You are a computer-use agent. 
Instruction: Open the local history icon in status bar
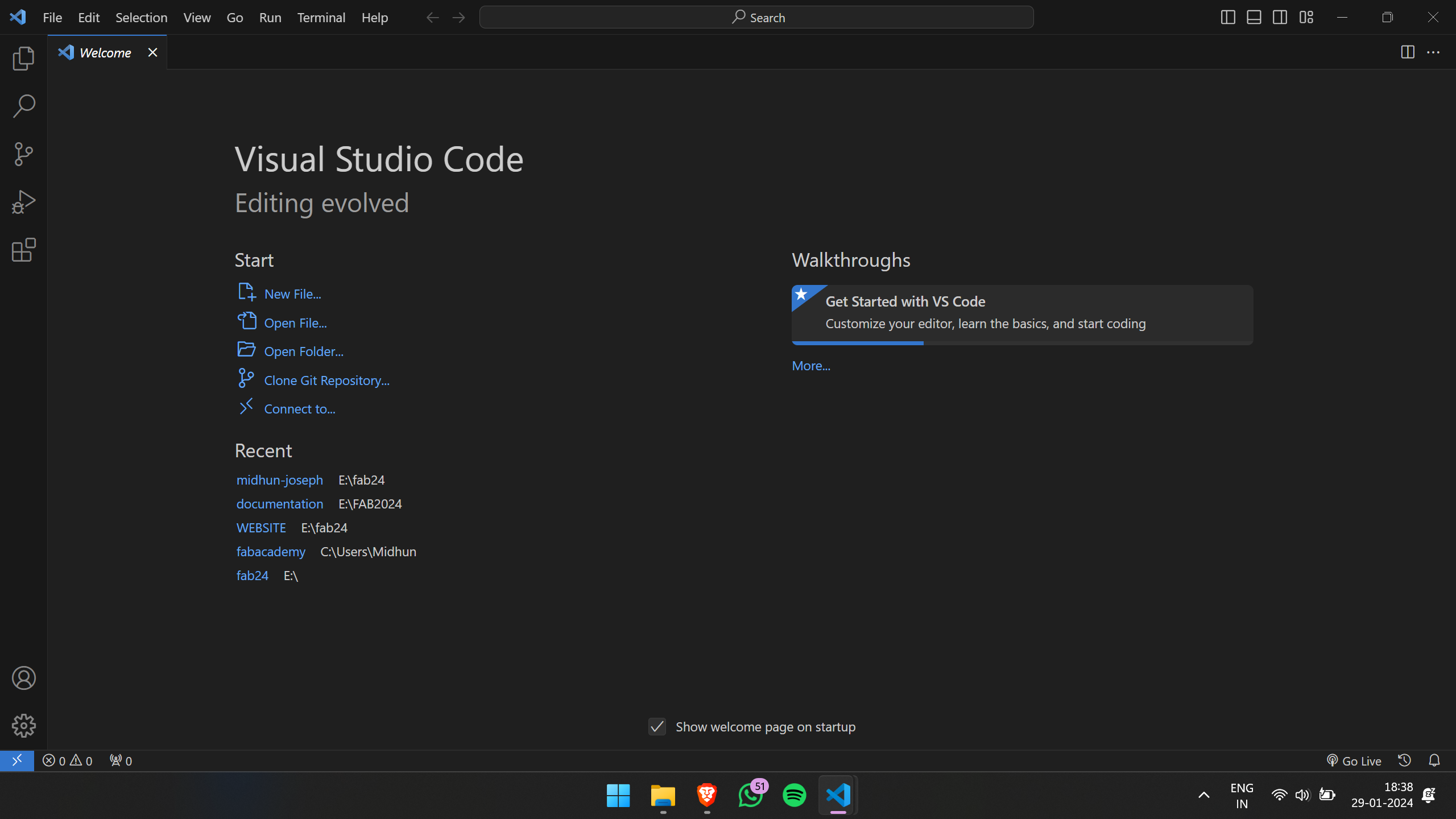pyautogui.click(x=1404, y=760)
